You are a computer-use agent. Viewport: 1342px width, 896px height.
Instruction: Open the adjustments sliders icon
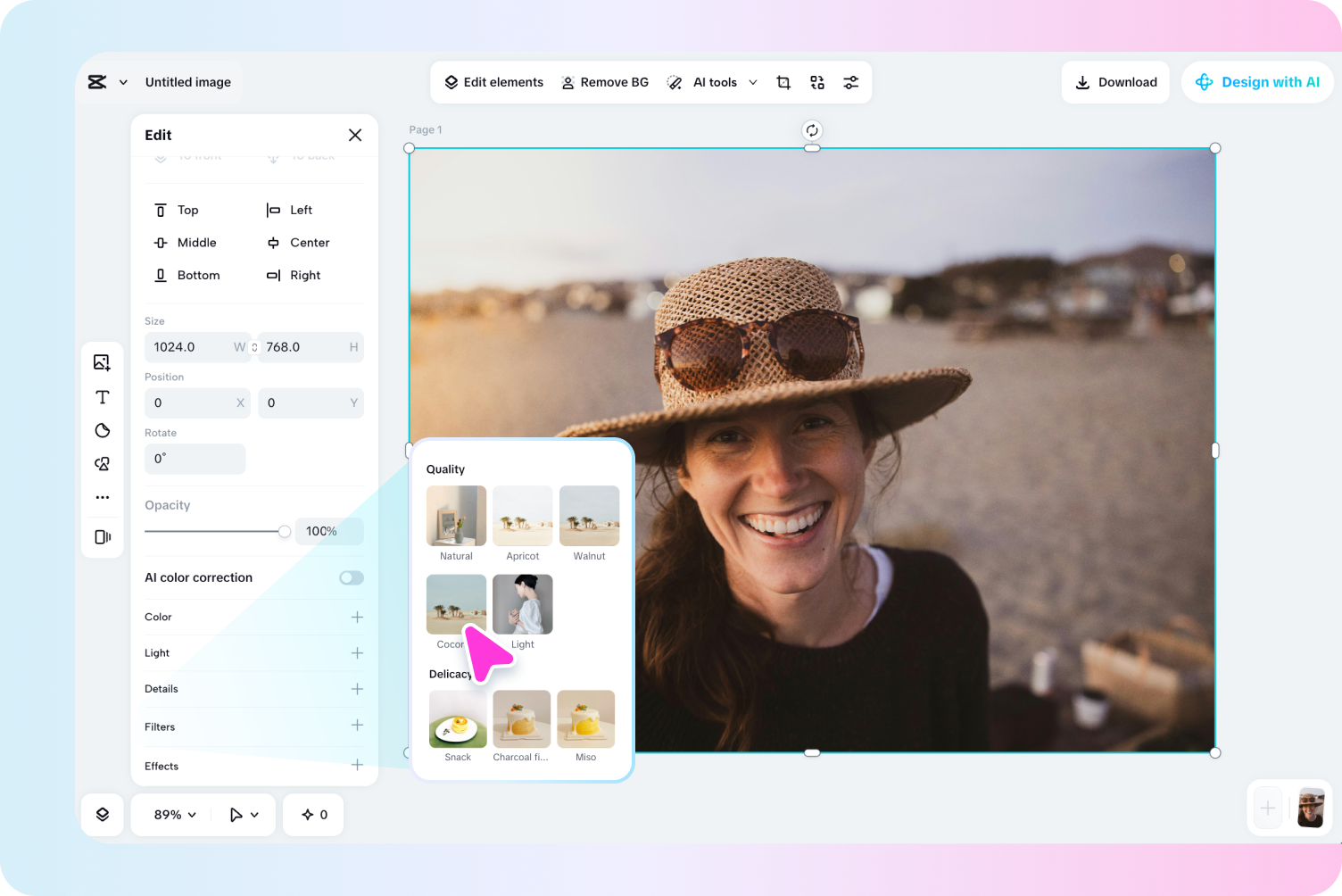click(x=851, y=82)
